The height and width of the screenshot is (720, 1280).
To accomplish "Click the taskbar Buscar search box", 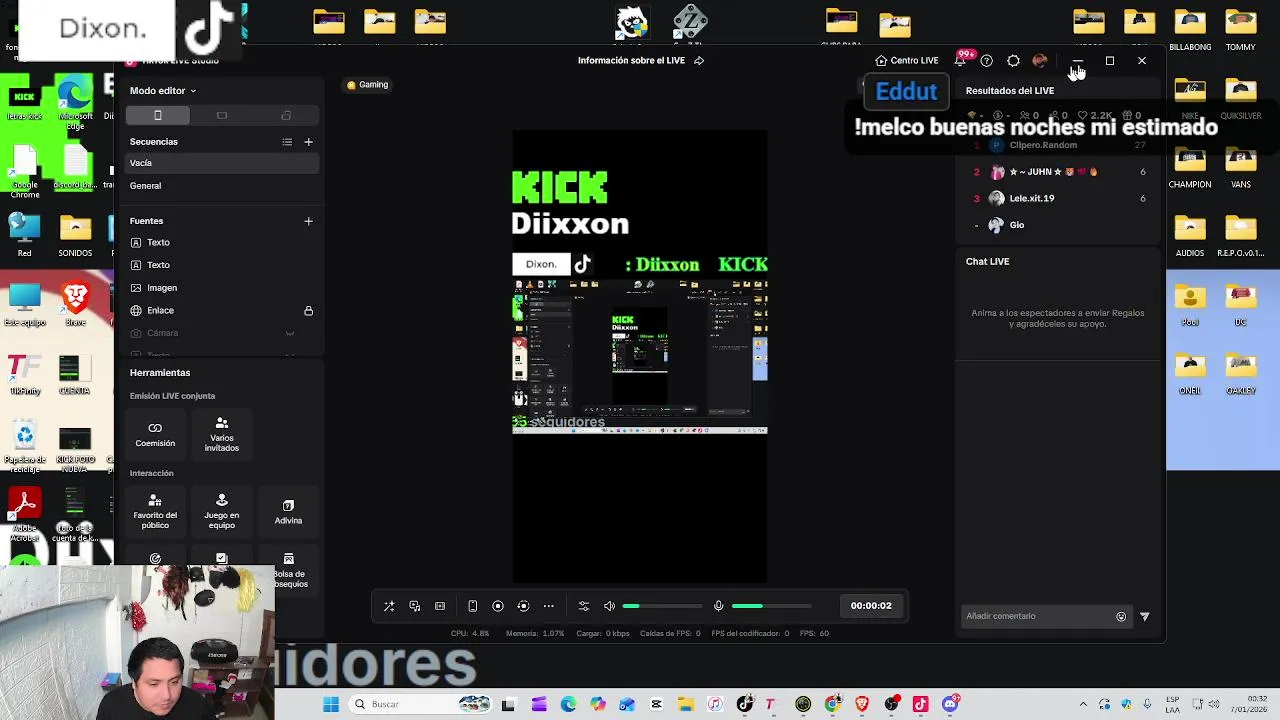I will point(420,704).
